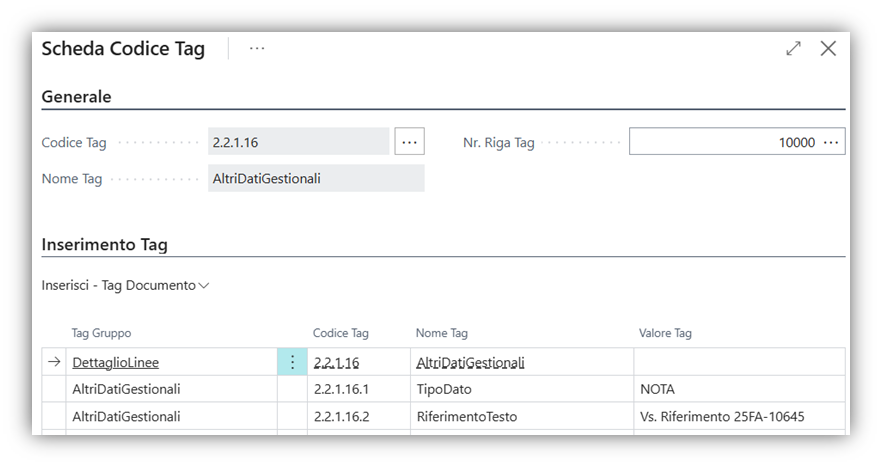Image resolution: width=882 pixels, height=467 pixels.
Task: Collapse the Inserimento Tag section header
Action: click(104, 244)
